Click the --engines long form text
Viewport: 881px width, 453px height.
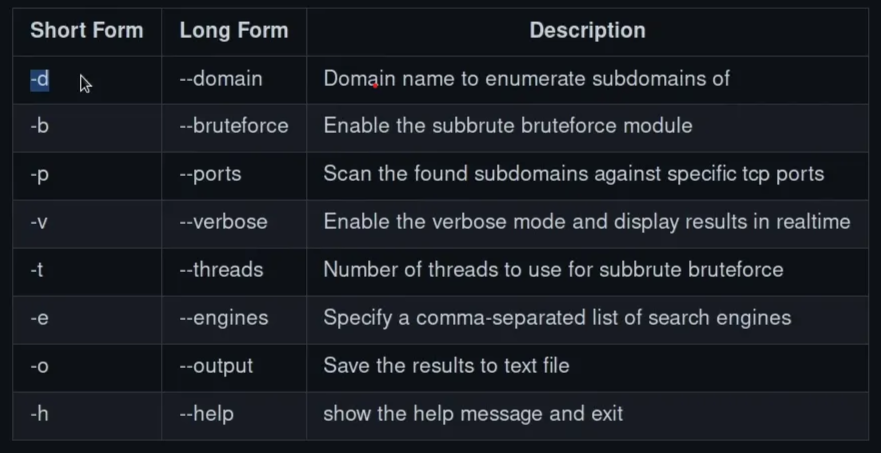pyautogui.click(x=224, y=318)
